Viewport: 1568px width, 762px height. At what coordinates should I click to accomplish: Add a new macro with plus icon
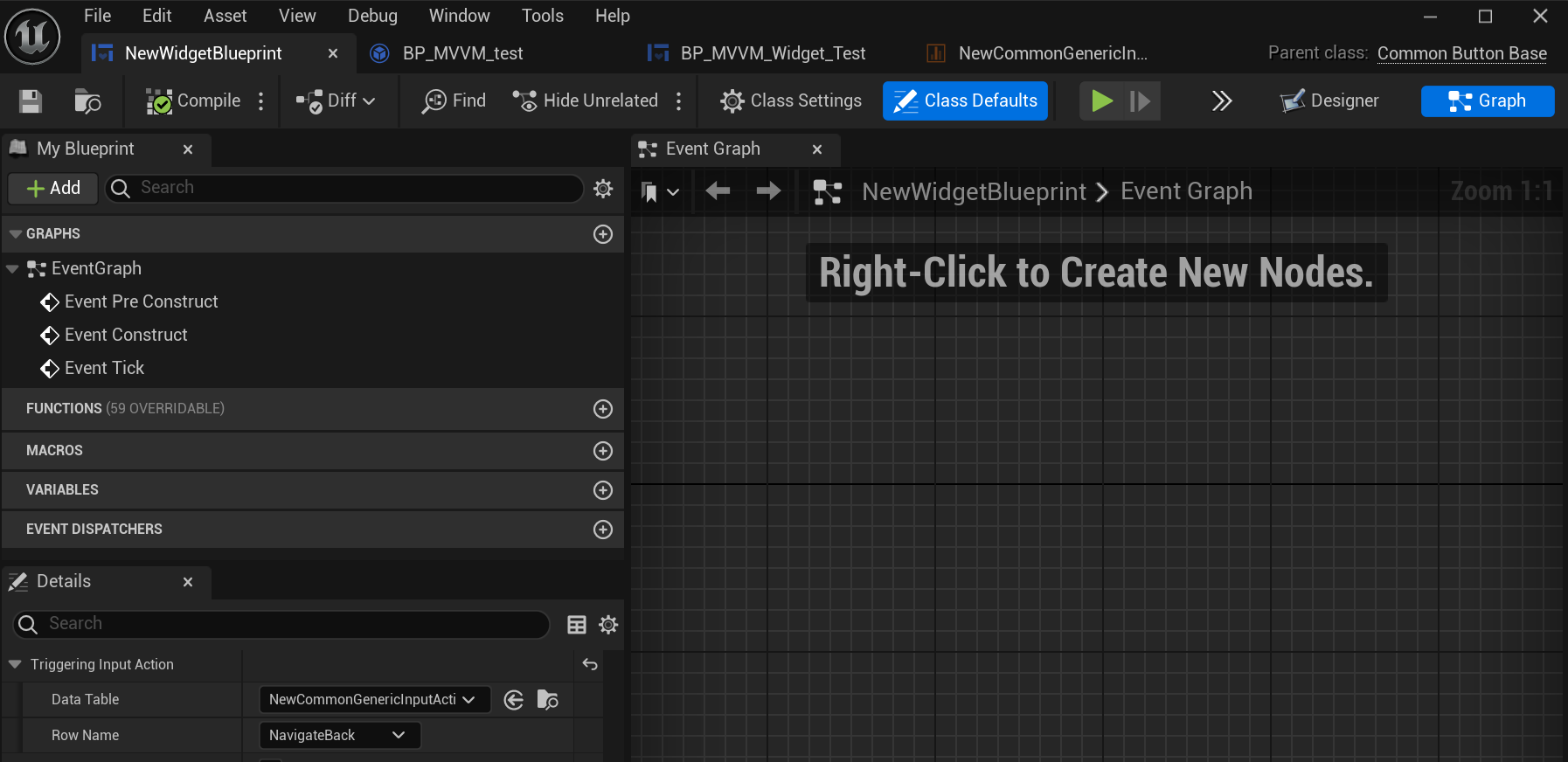click(603, 451)
